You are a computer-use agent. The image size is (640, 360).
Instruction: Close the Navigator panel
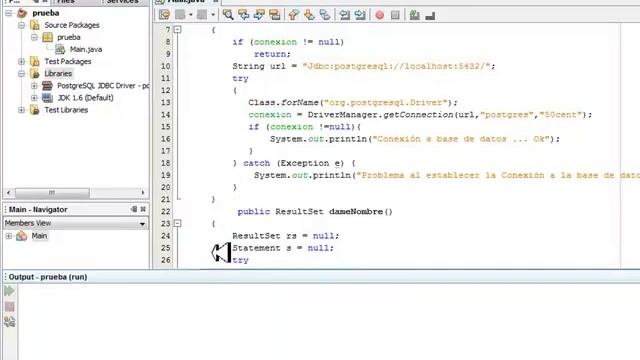point(143,209)
